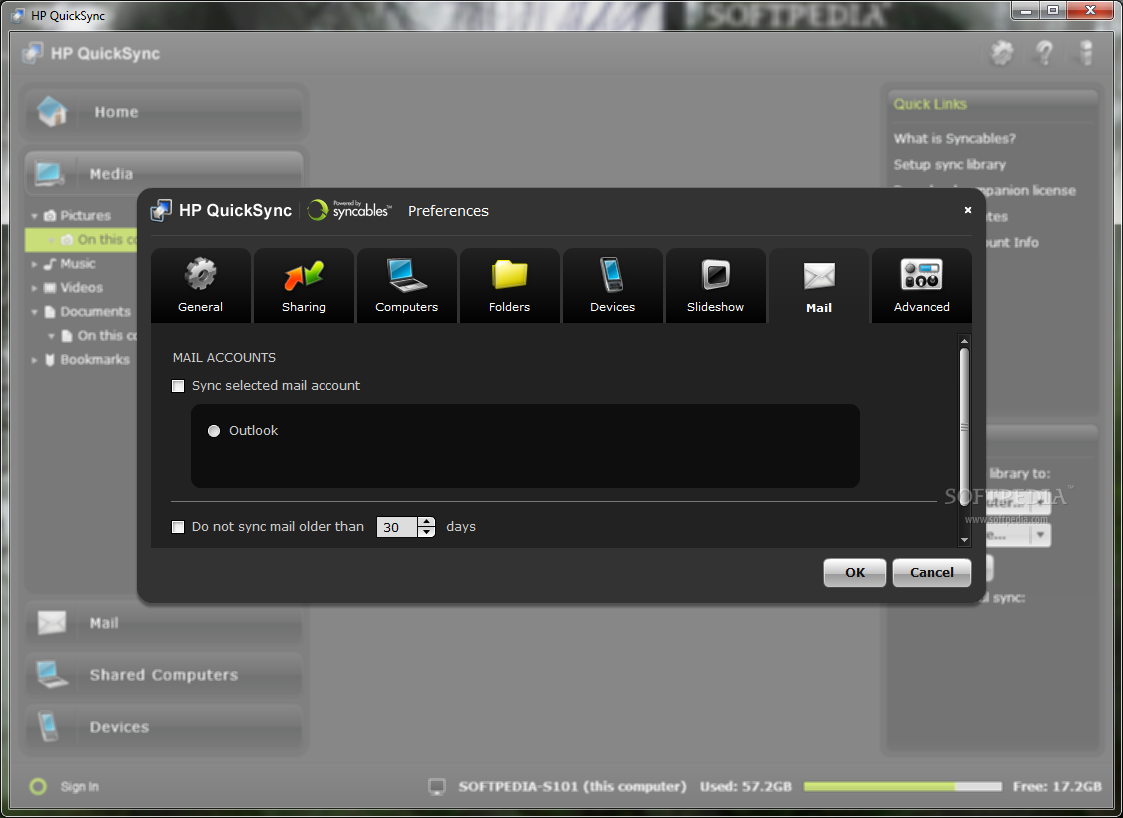This screenshot has width=1123, height=818.
Task: Open the Computers preferences tab
Action: [x=406, y=286]
